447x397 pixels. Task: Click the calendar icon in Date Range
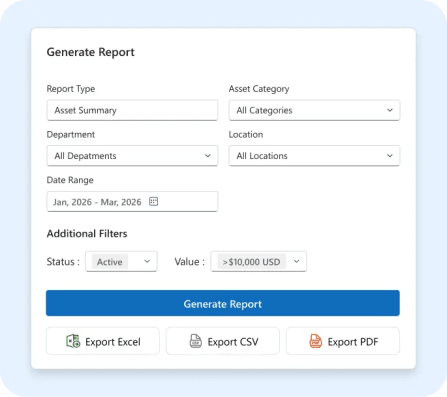(x=153, y=201)
